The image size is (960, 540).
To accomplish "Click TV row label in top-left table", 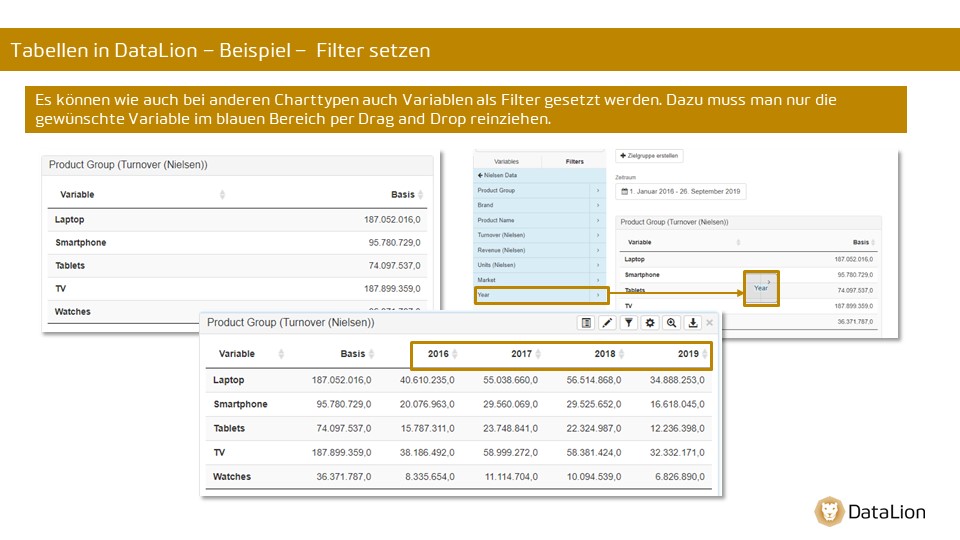I will (61, 288).
